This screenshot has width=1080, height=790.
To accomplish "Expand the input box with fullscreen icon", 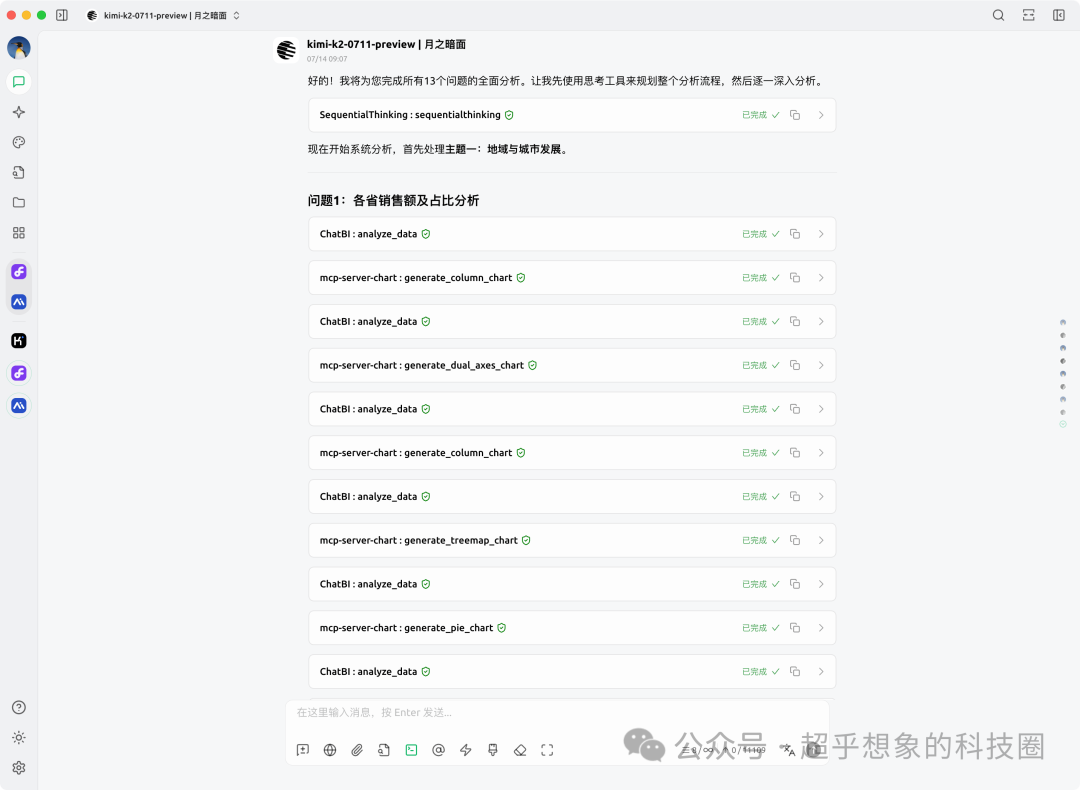I will tap(547, 750).
